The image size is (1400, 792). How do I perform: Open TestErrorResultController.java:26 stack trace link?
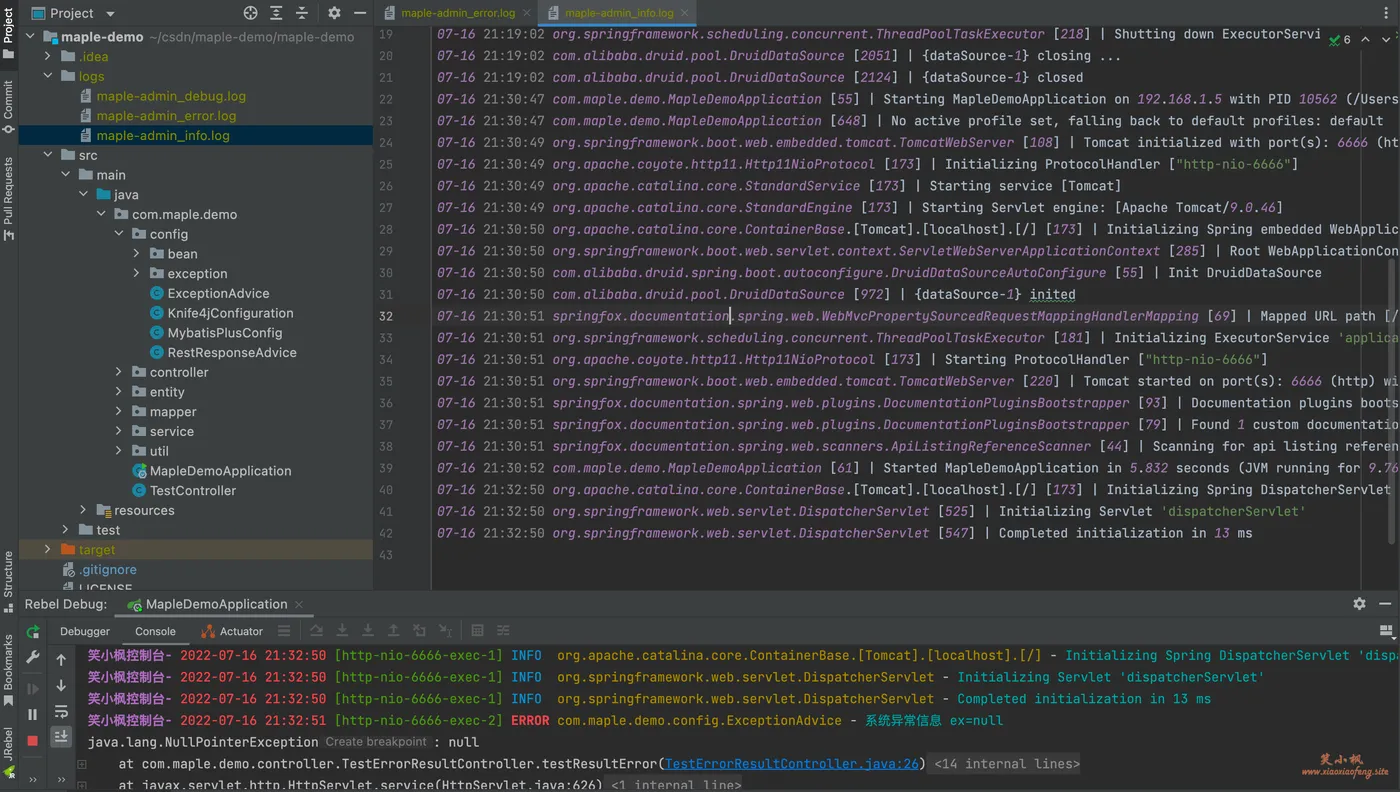click(791, 764)
